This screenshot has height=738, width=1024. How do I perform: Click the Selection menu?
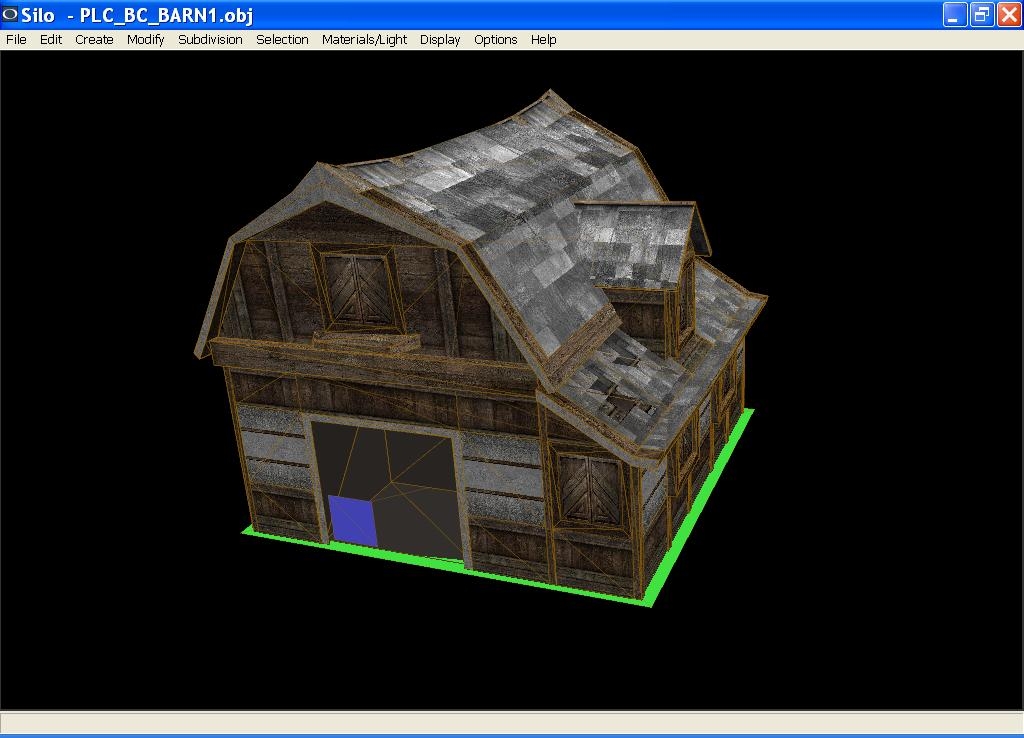click(x=282, y=40)
